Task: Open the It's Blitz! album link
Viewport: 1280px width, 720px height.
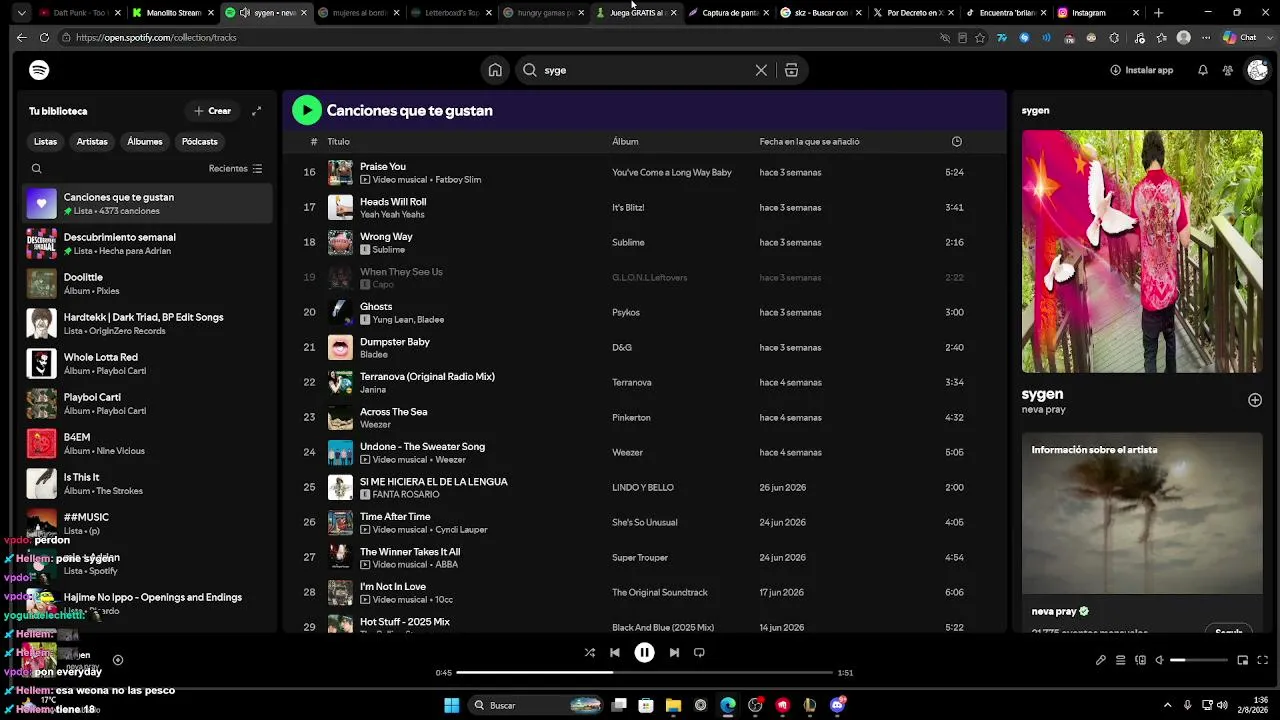Action: click(x=628, y=208)
